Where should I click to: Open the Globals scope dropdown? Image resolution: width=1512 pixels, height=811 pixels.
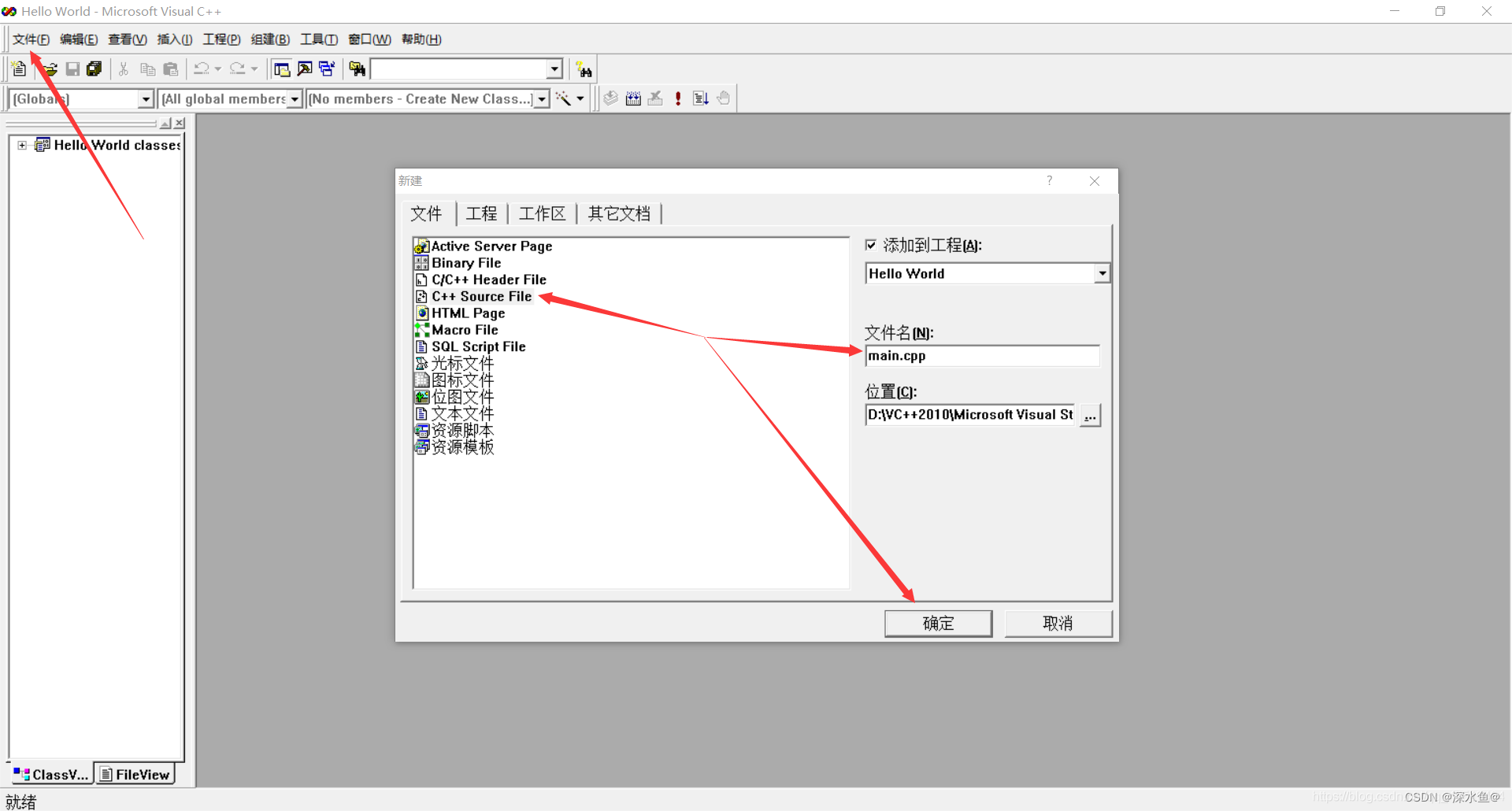(x=146, y=98)
